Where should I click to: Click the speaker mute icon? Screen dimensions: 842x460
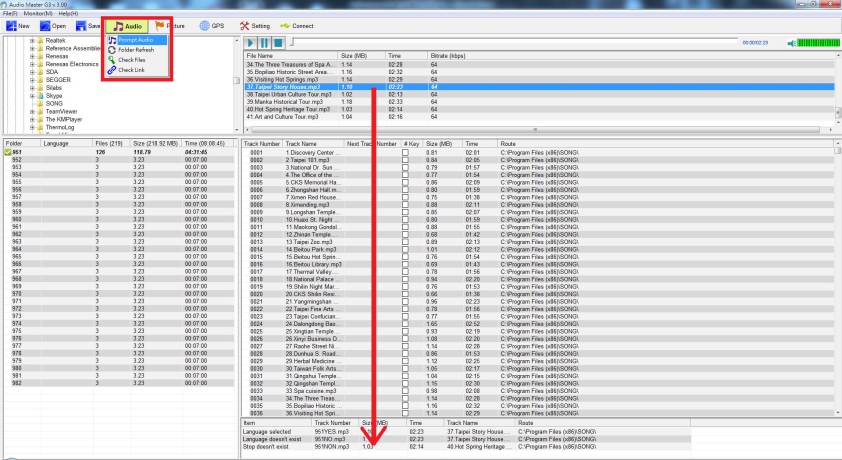(x=792, y=43)
